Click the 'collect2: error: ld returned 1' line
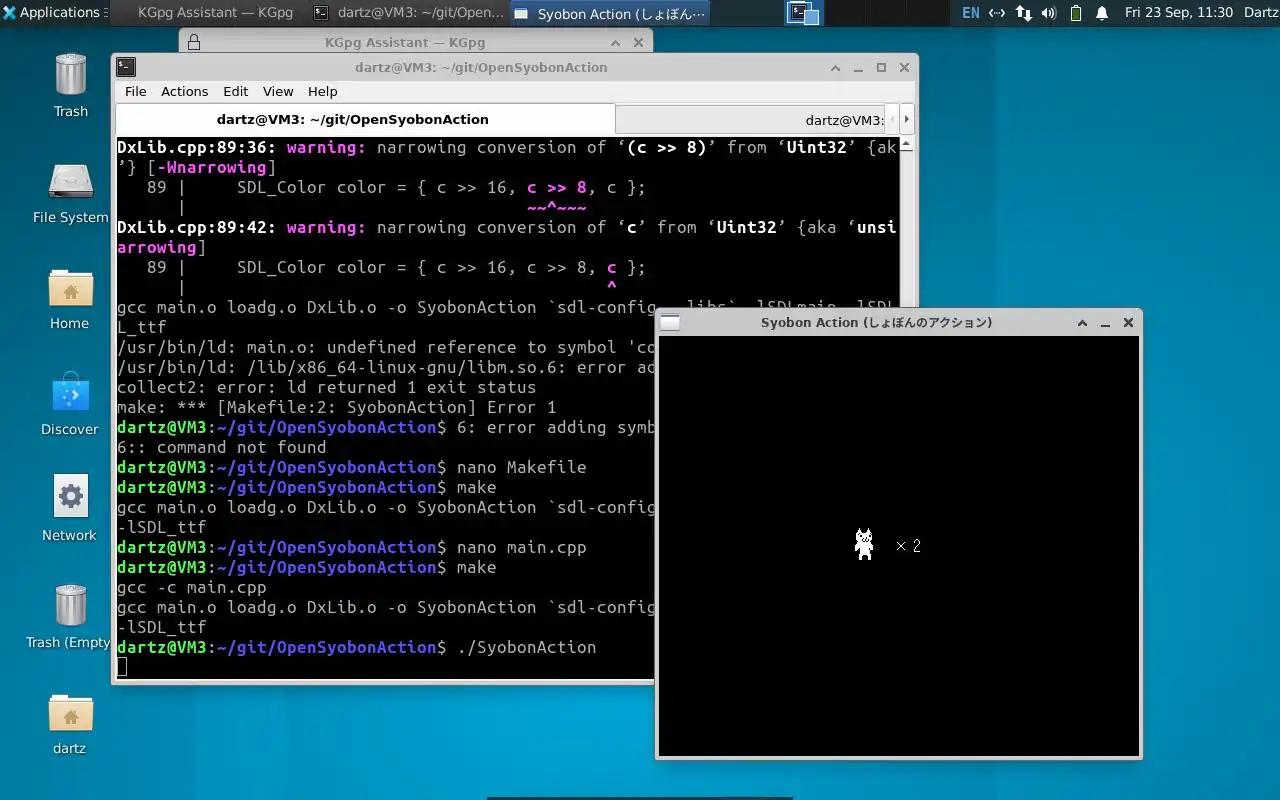1280x800 pixels. [326, 387]
